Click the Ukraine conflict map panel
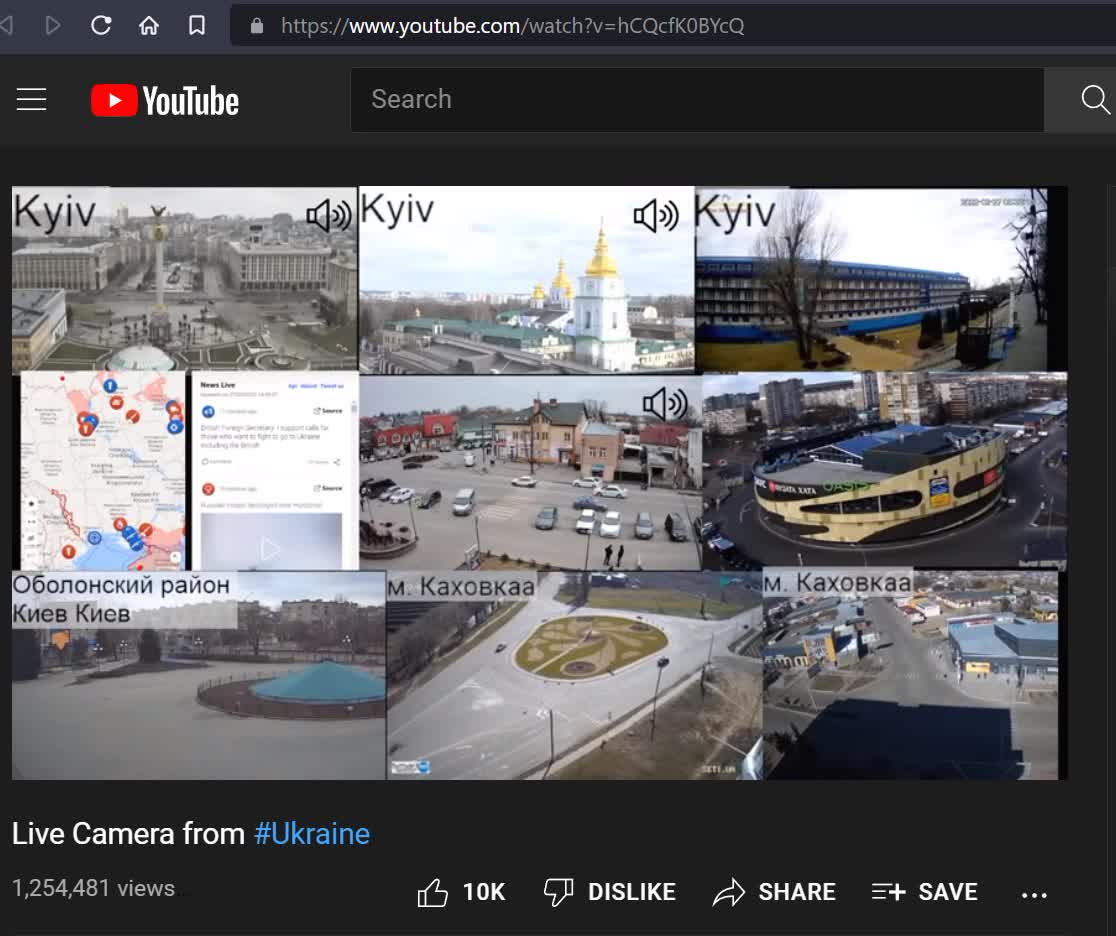 tap(103, 470)
